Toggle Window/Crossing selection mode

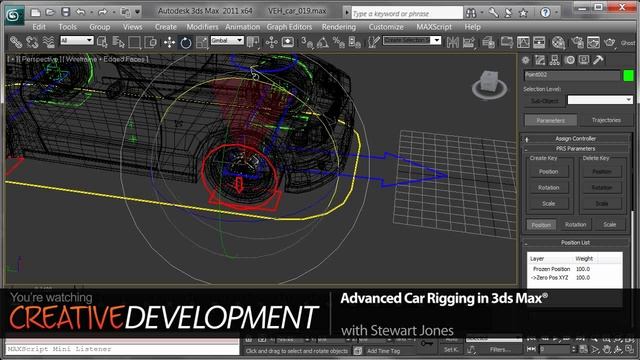[x=151, y=42]
